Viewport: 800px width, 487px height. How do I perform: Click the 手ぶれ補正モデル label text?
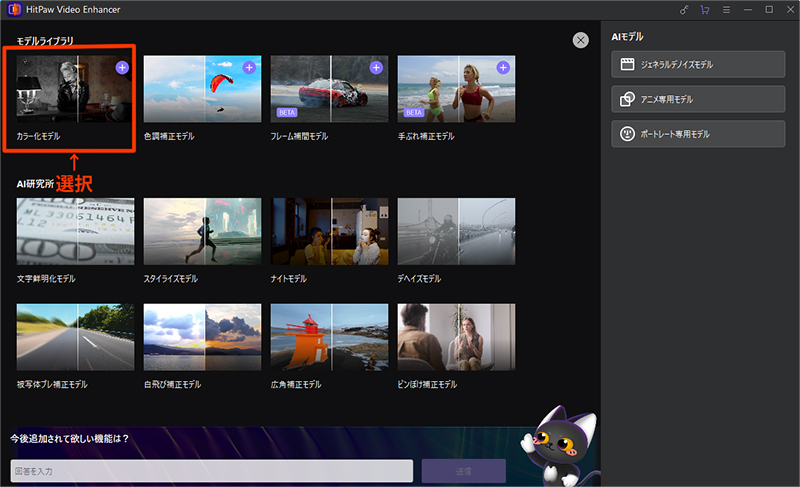point(426,136)
